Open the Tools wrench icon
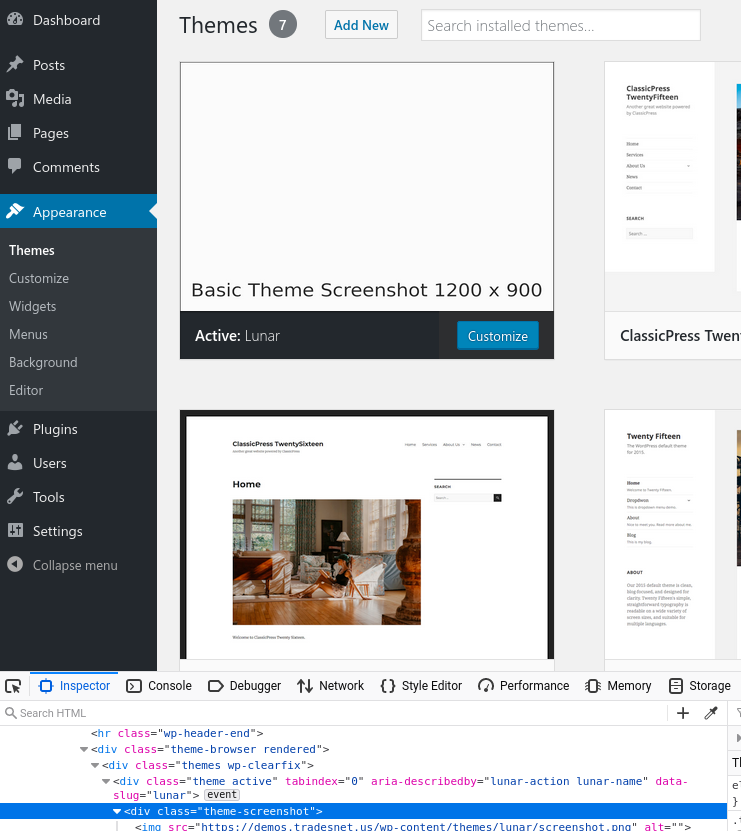Screen dimensions: 741x831 (15, 497)
